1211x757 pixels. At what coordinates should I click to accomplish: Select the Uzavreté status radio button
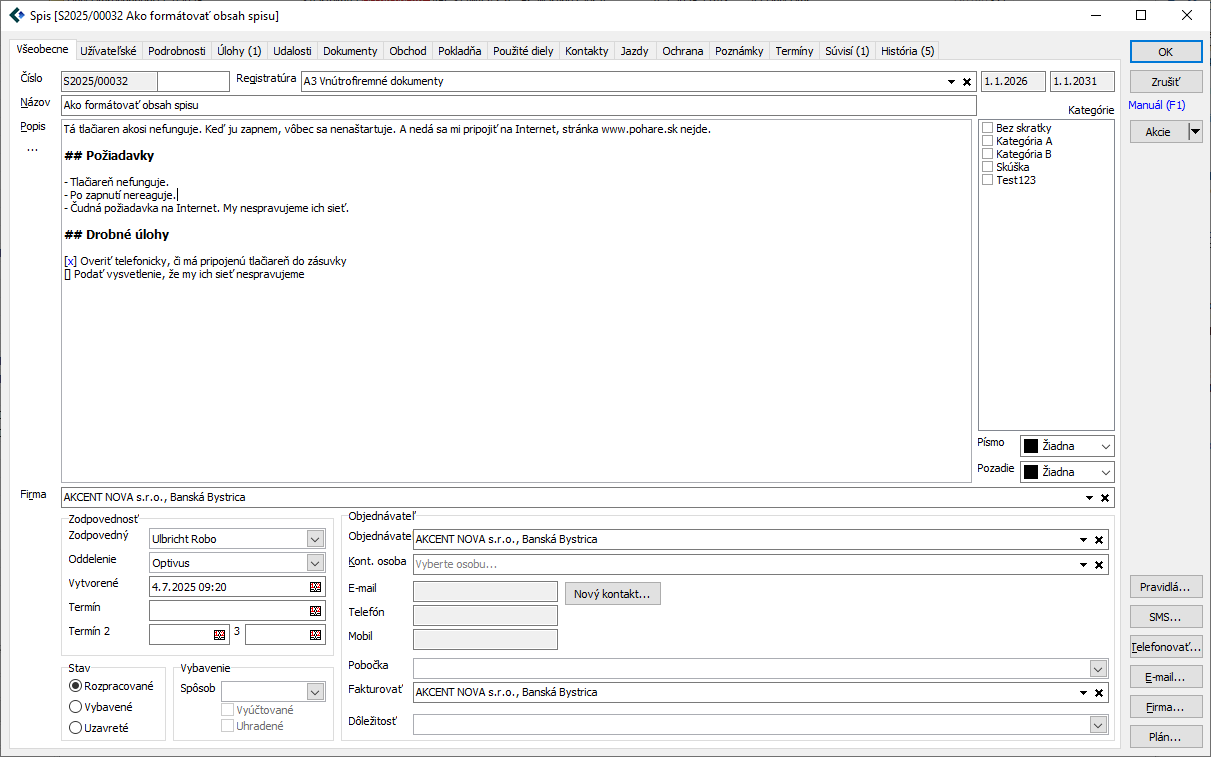(75, 728)
